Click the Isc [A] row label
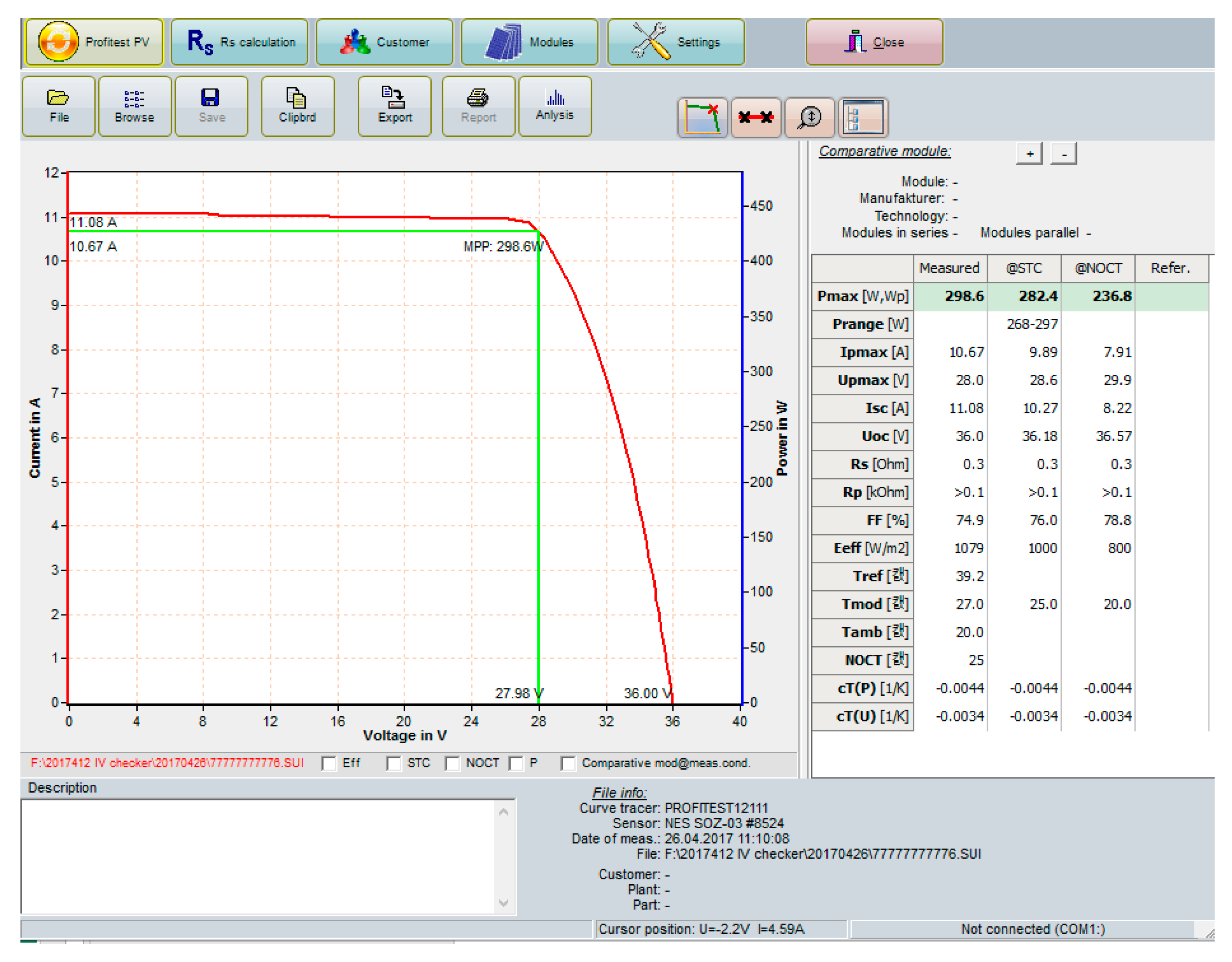 (862, 409)
